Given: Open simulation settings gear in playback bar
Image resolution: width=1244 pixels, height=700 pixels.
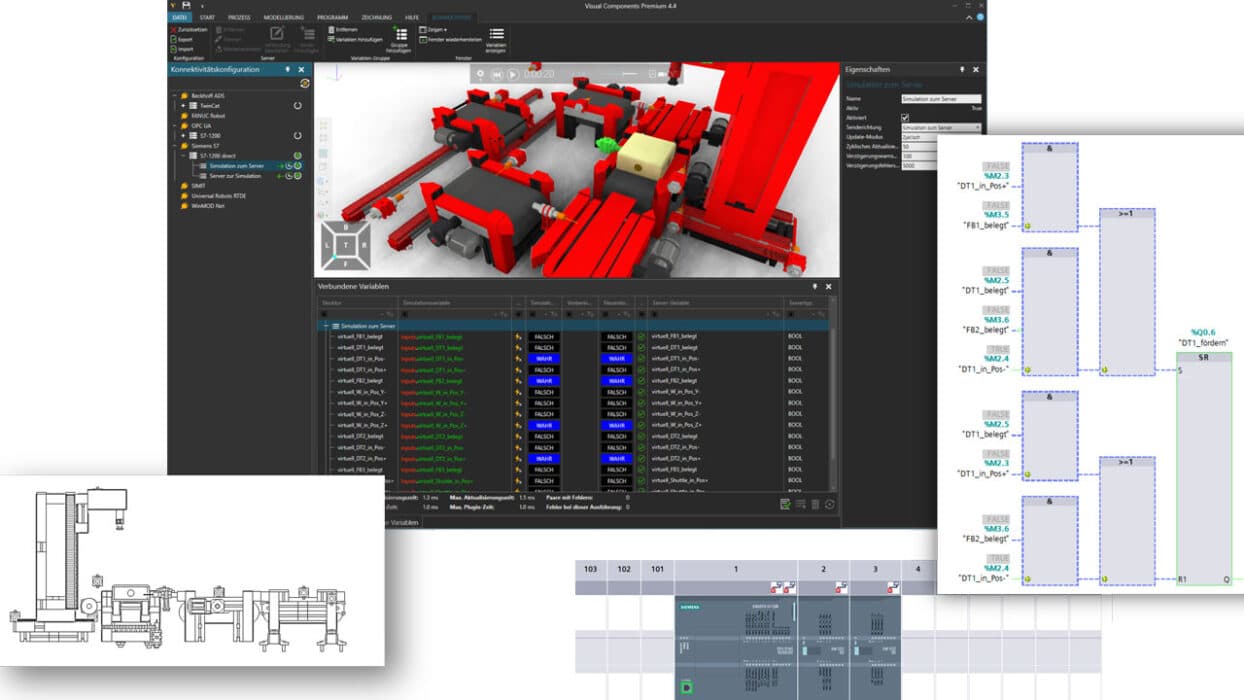Looking at the screenshot, I should (480, 74).
